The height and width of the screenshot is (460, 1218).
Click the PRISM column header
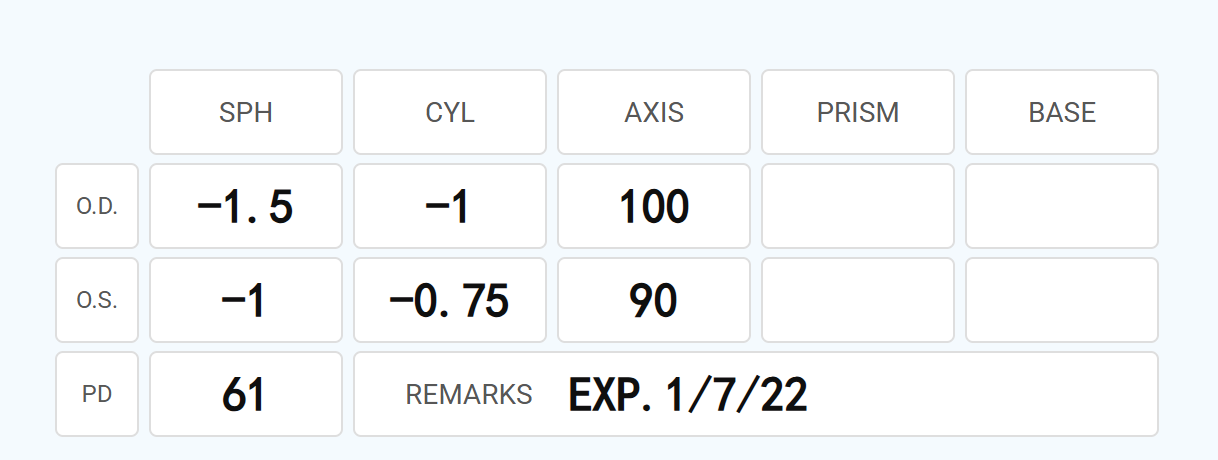click(858, 112)
